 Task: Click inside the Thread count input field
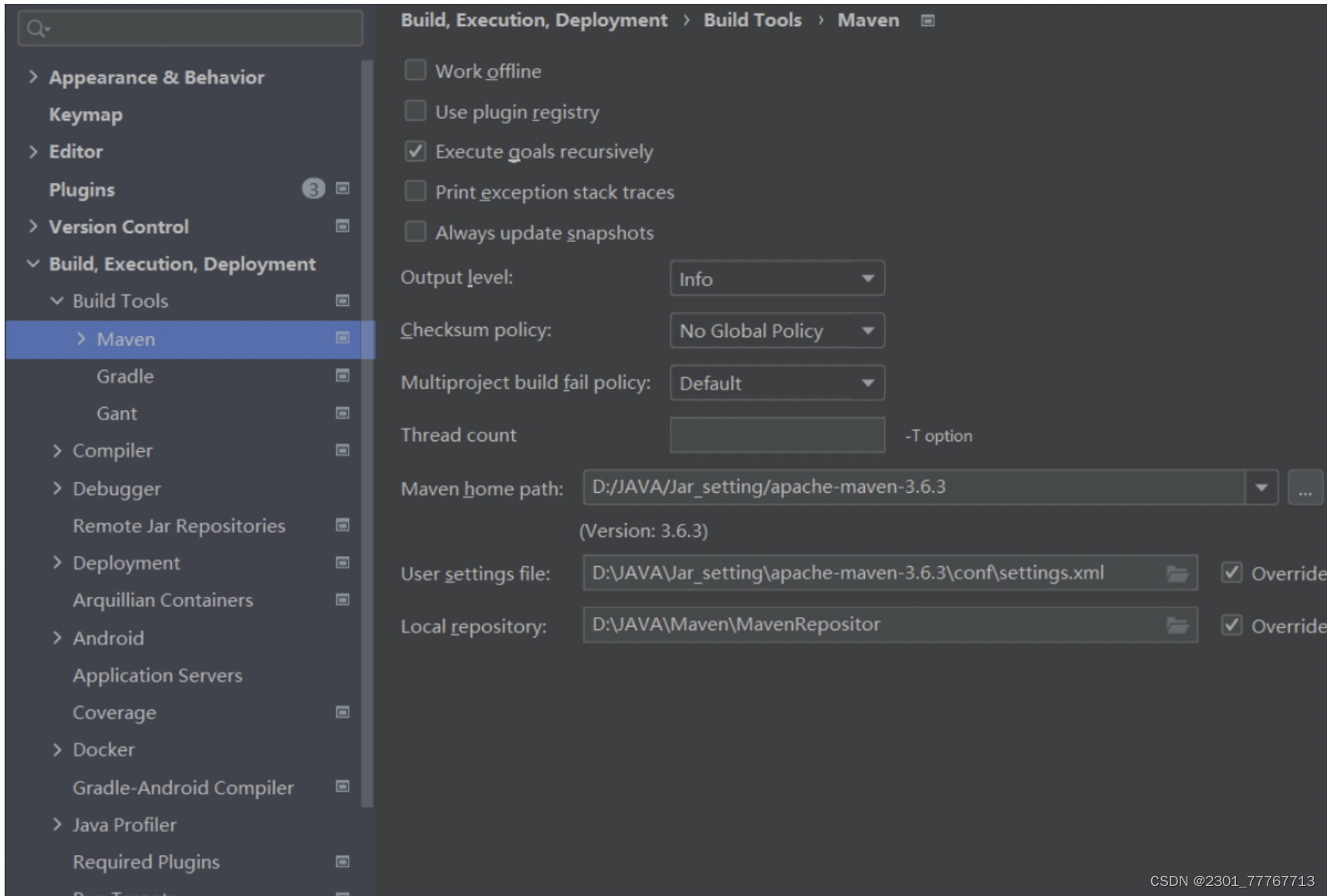775,434
